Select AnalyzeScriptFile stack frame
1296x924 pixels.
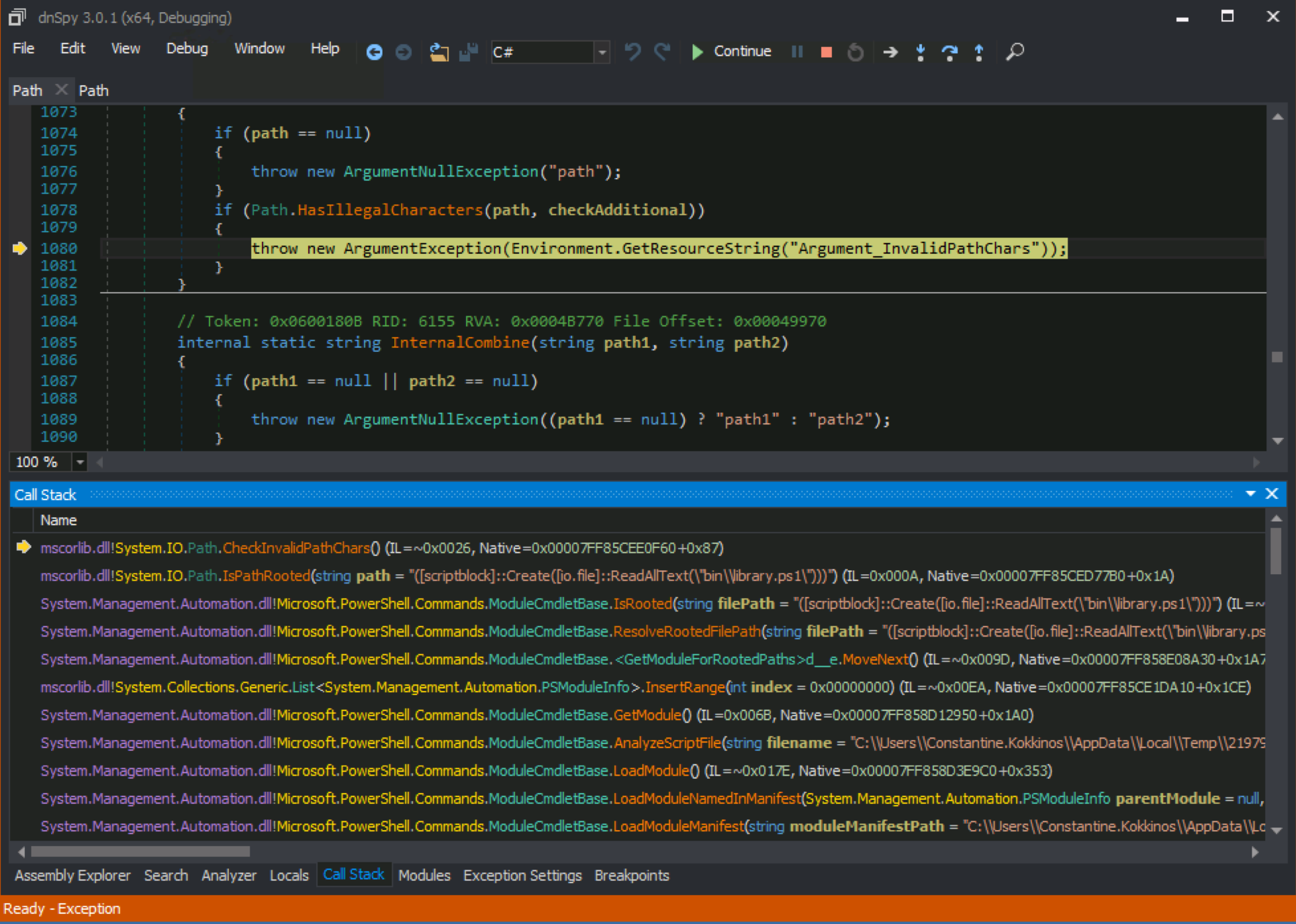(x=638, y=743)
